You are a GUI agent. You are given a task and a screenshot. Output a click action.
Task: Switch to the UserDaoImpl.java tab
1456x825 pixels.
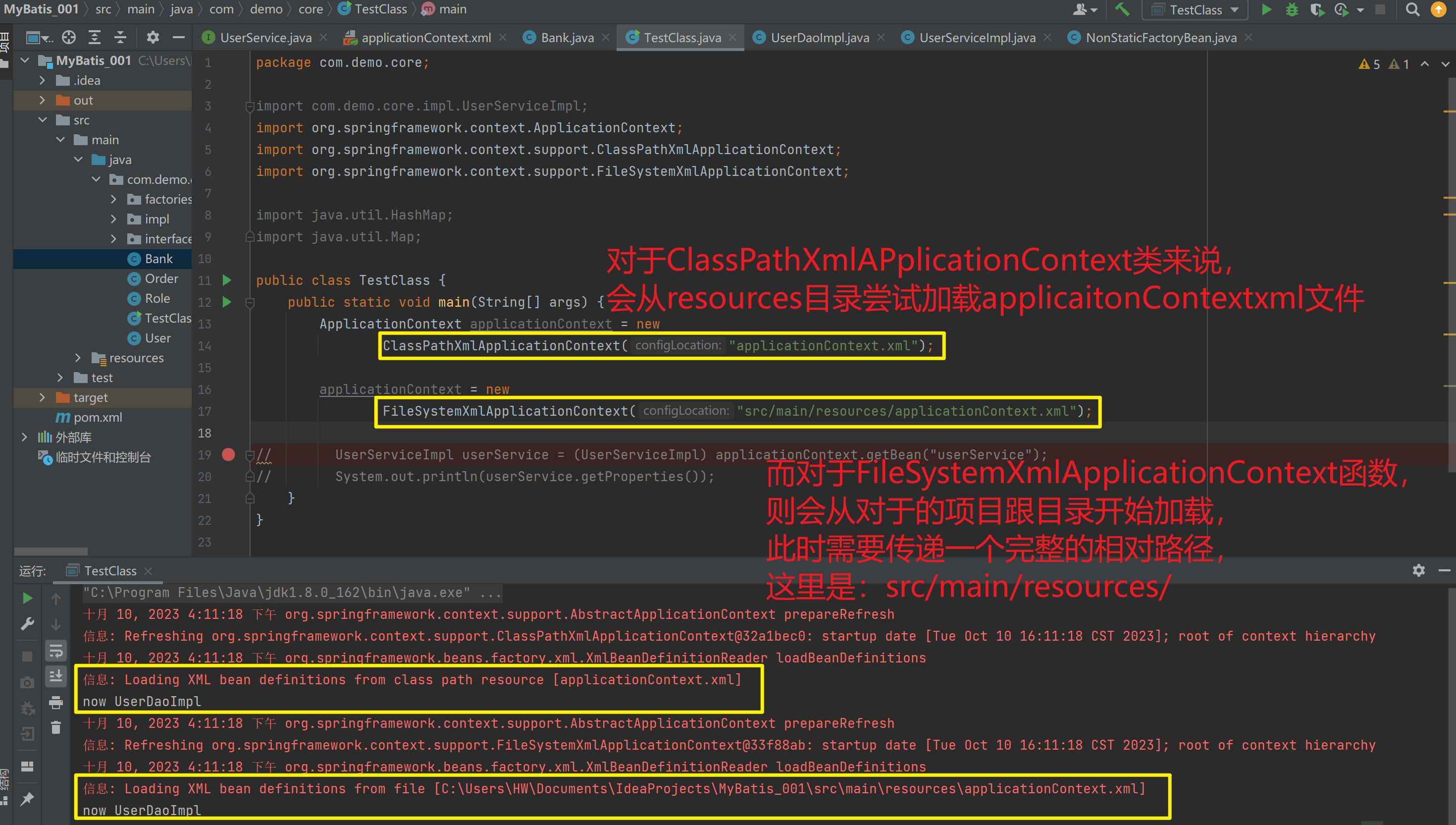click(819, 37)
